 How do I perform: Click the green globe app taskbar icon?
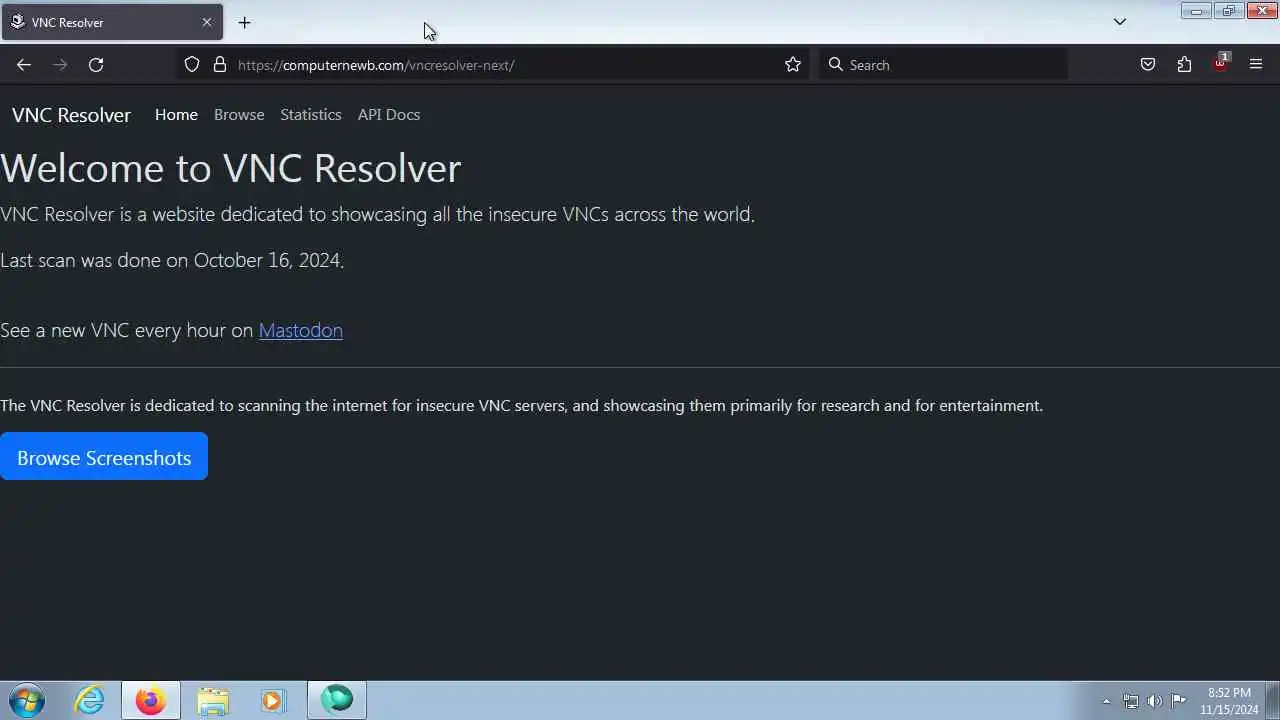coord(337,700)
